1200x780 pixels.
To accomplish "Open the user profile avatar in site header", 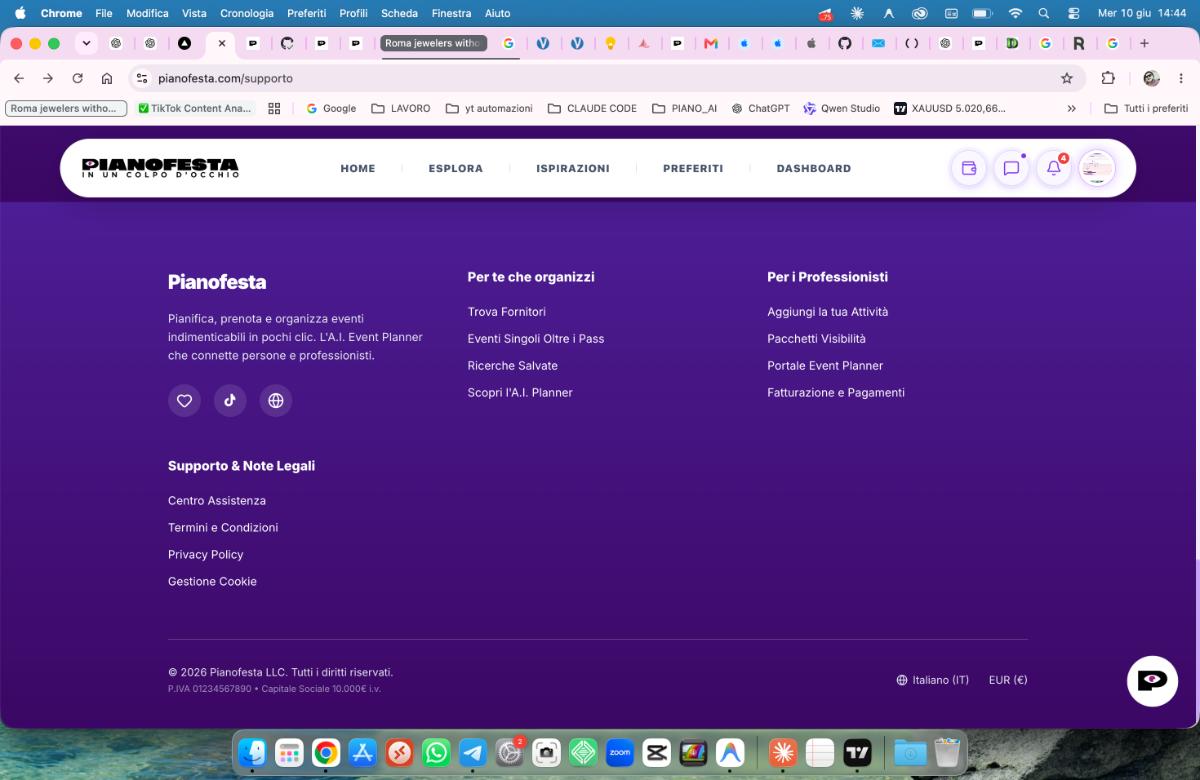I will (x=1097, y=168).
